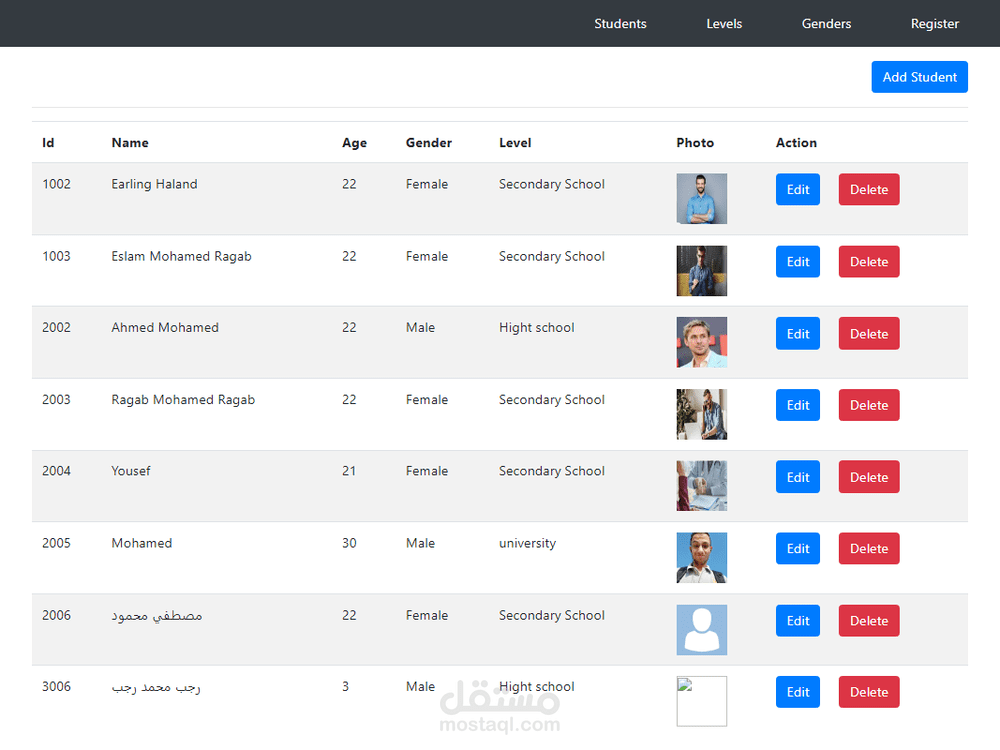The image size is (1000, 750).
Task: Open the Register navigation menu item
Action: coord(934,23)
